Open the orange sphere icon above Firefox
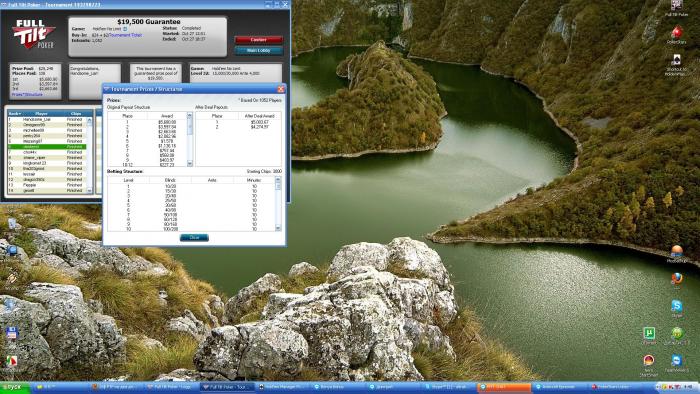700x394 pixels. tap(677, 253)
